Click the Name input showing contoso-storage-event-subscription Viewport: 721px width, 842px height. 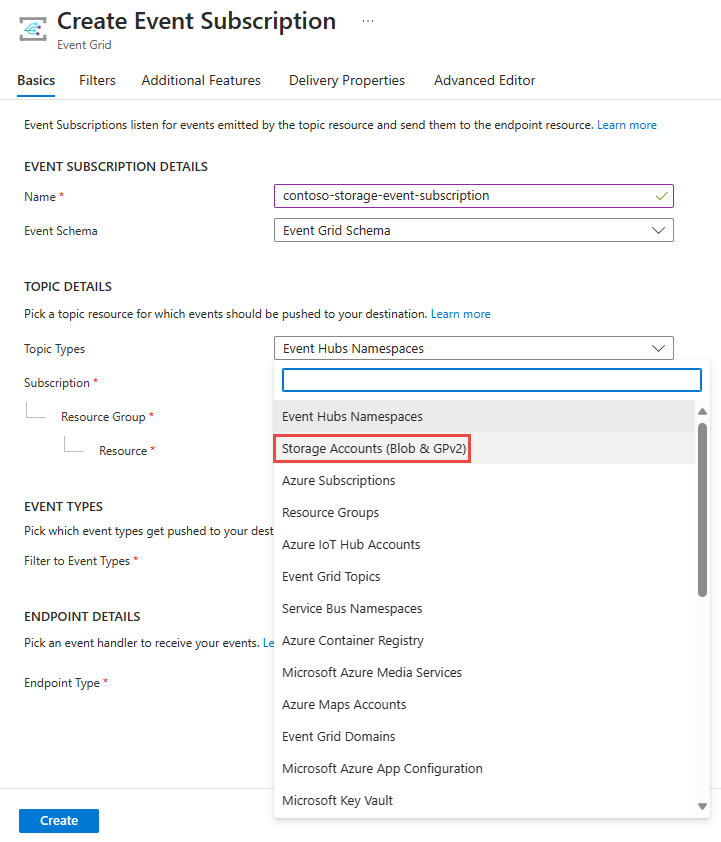click(x=450, y=196)
